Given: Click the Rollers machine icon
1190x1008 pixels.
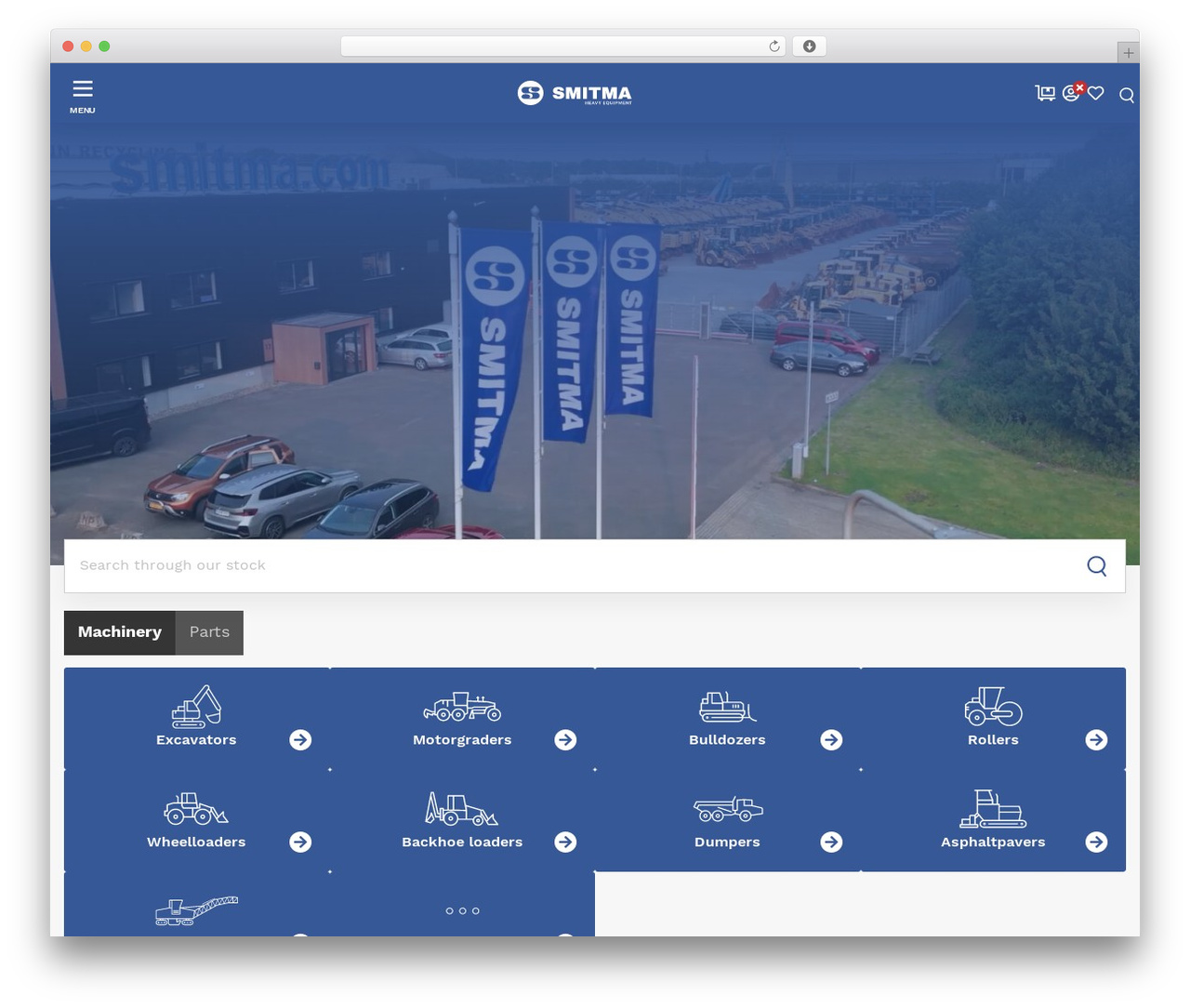Looking at the screenshot, I should 993,707.
